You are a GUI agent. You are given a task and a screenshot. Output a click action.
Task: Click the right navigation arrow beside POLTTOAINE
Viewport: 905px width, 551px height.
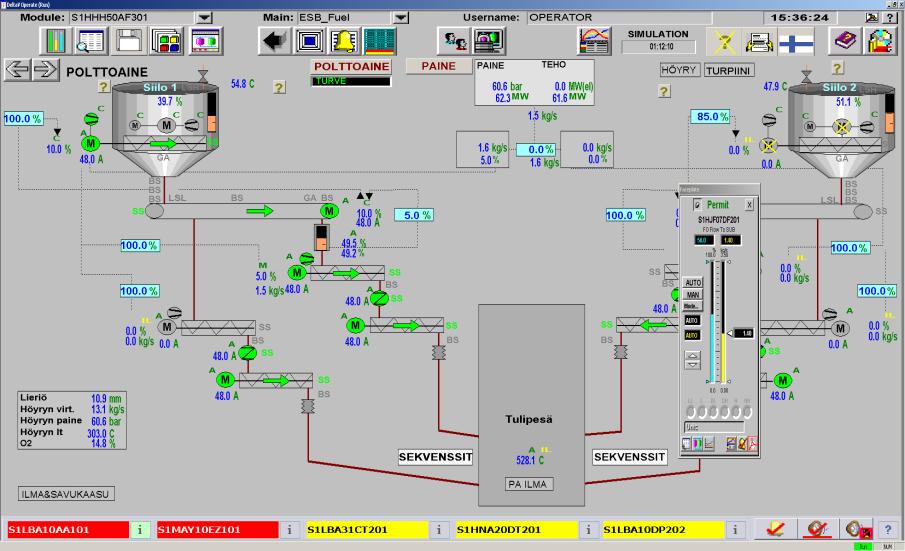coord(45,70)
